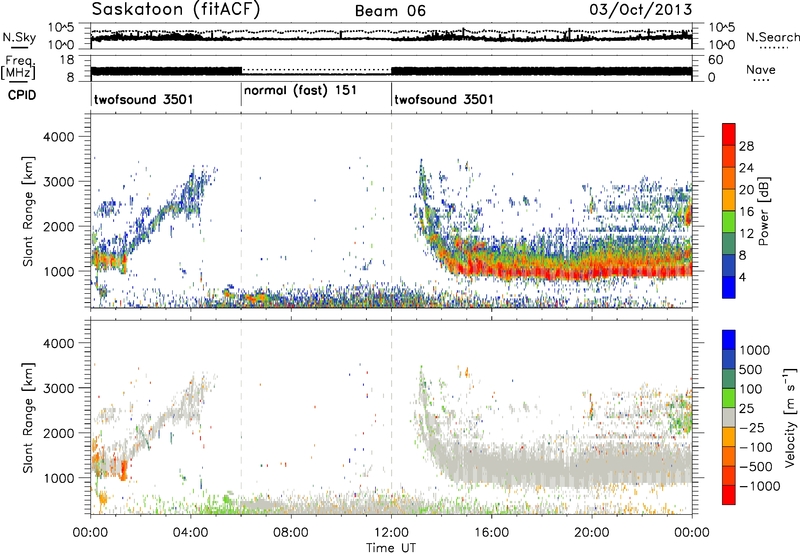The image size is (800, 554).
Task: Click the 4 tick on power colorbar
Action: (x=742, y=277)
